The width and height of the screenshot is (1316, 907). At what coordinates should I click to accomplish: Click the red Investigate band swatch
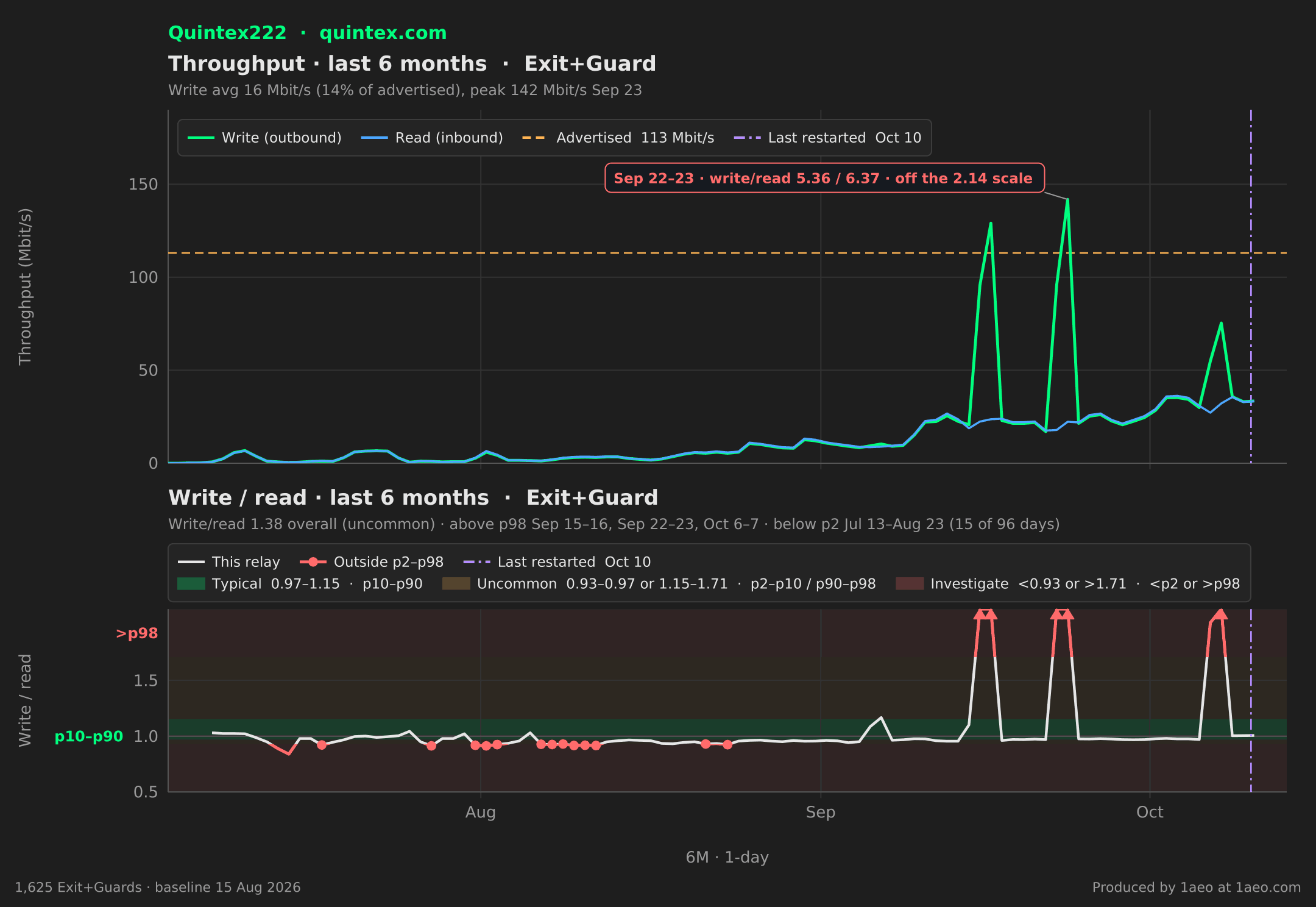tap(910, 584)
